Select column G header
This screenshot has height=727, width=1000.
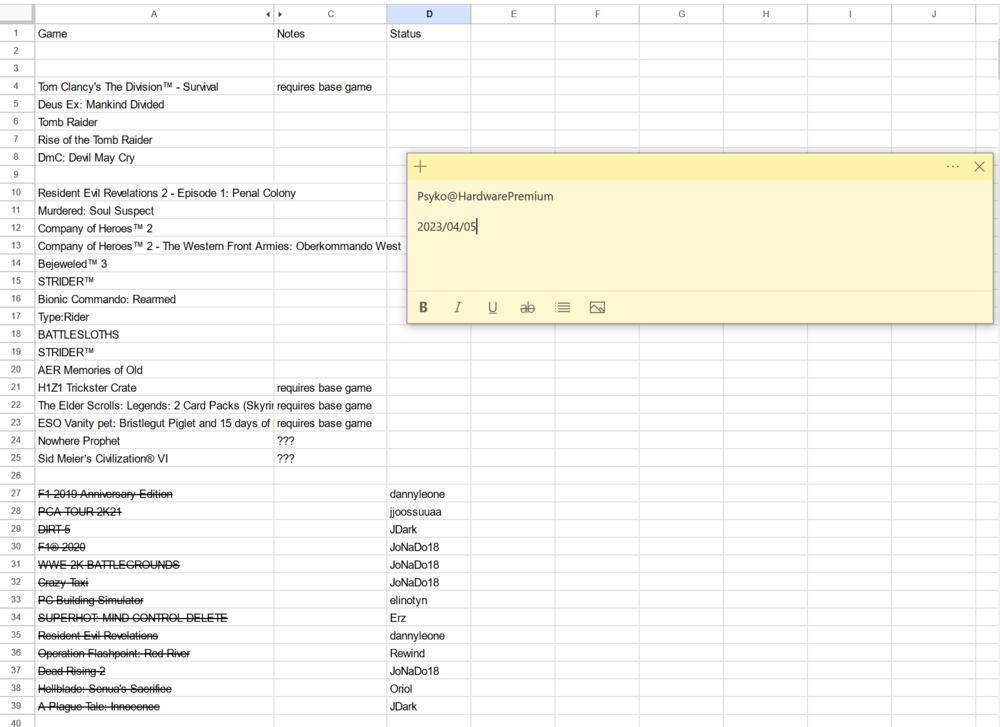click(x=682, y=14)
